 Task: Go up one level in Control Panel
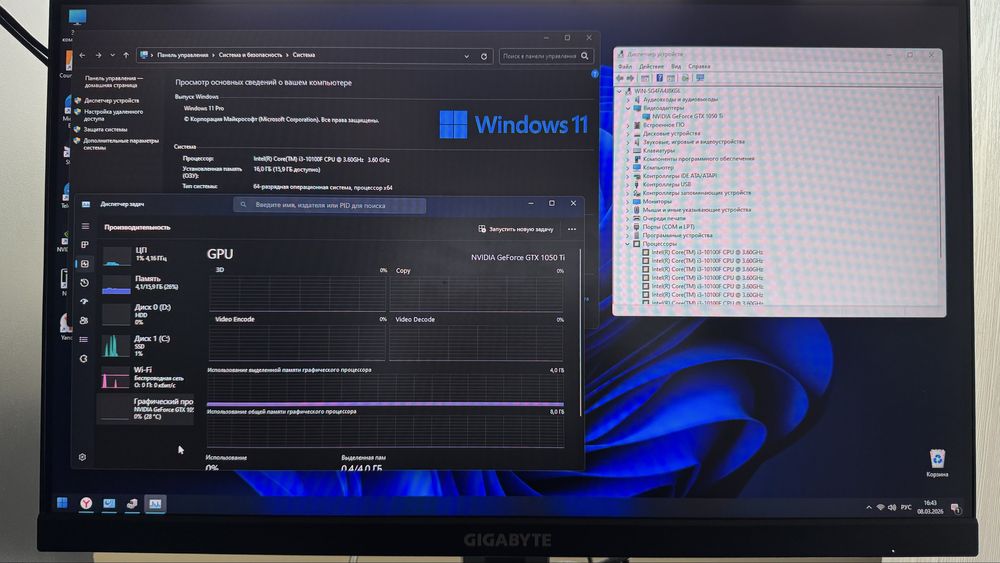(126, 55)
